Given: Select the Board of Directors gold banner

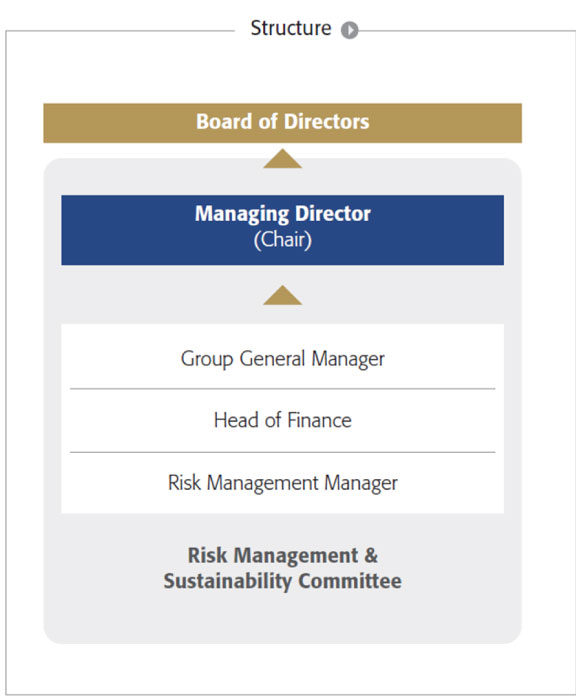Looking at the screenshot, I should (x=283, y=123).
